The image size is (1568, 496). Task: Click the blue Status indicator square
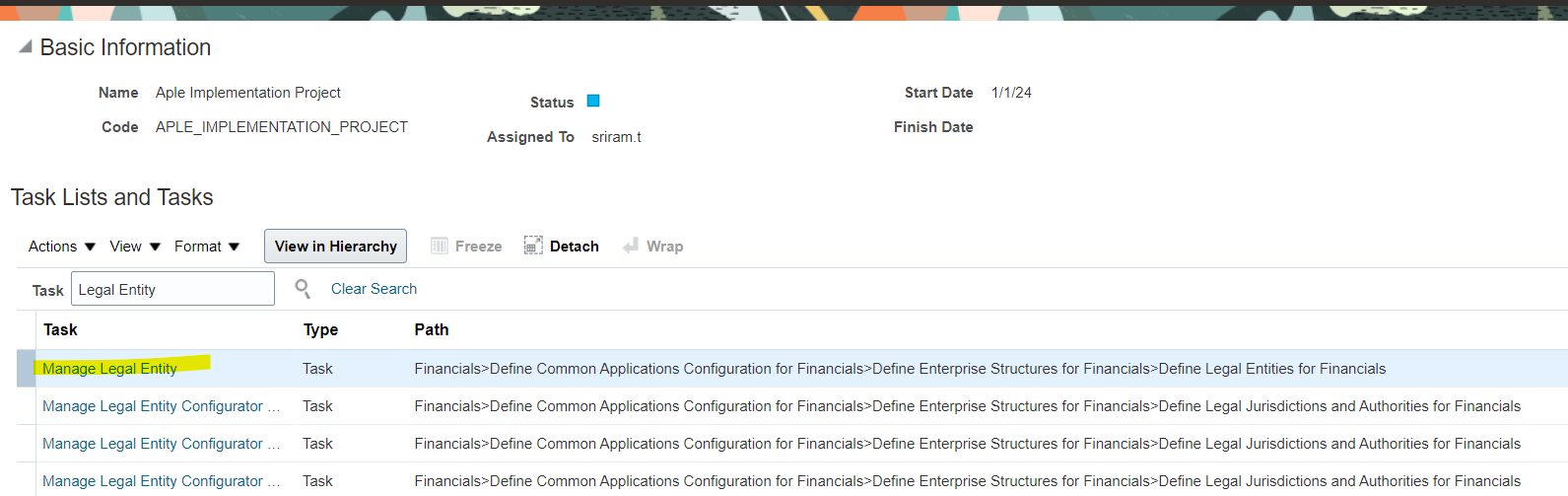click(593, 101)
